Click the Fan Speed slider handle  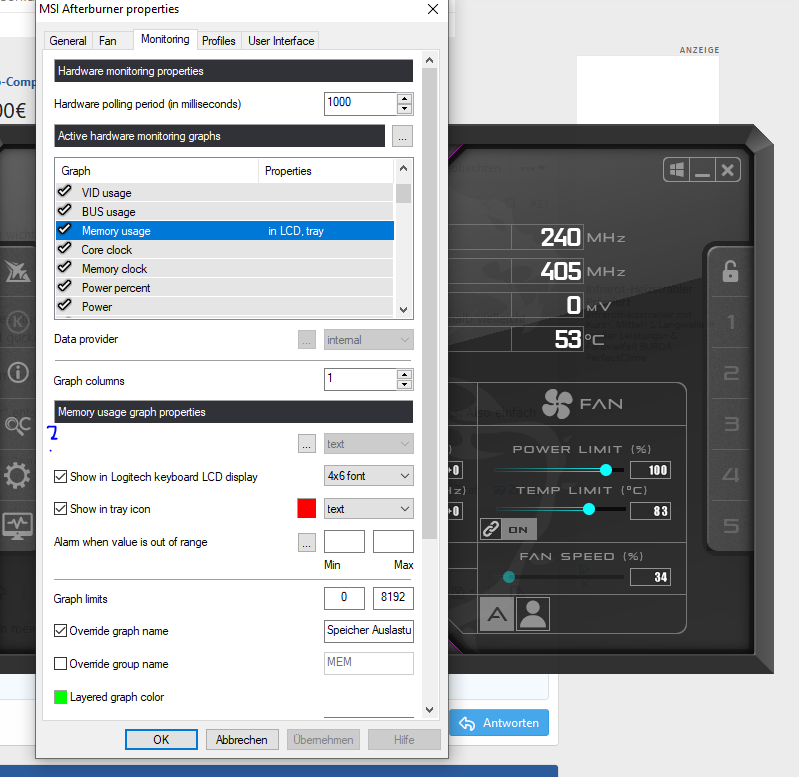[509, 577]
